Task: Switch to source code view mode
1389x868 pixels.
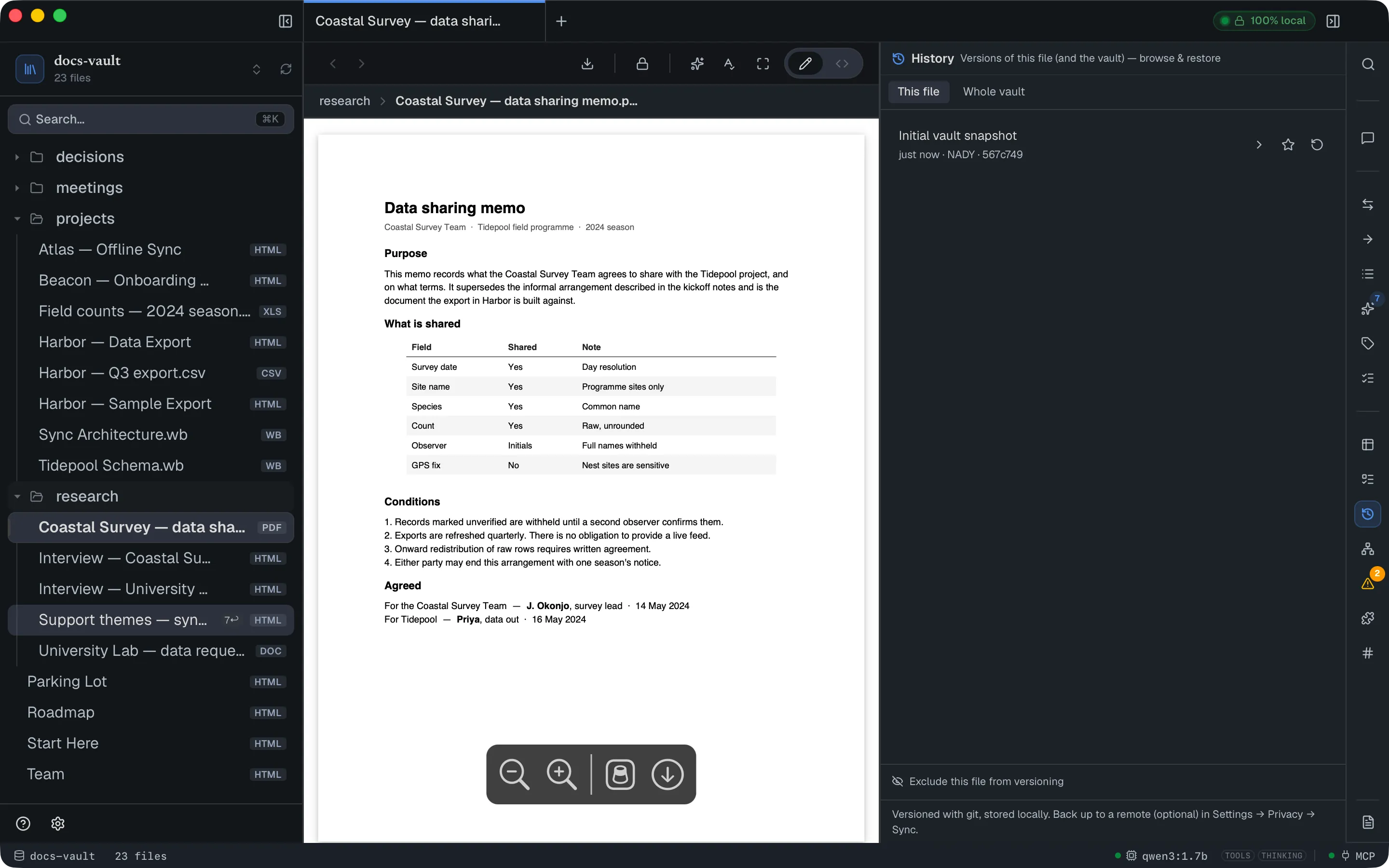Action: point(842,64)
